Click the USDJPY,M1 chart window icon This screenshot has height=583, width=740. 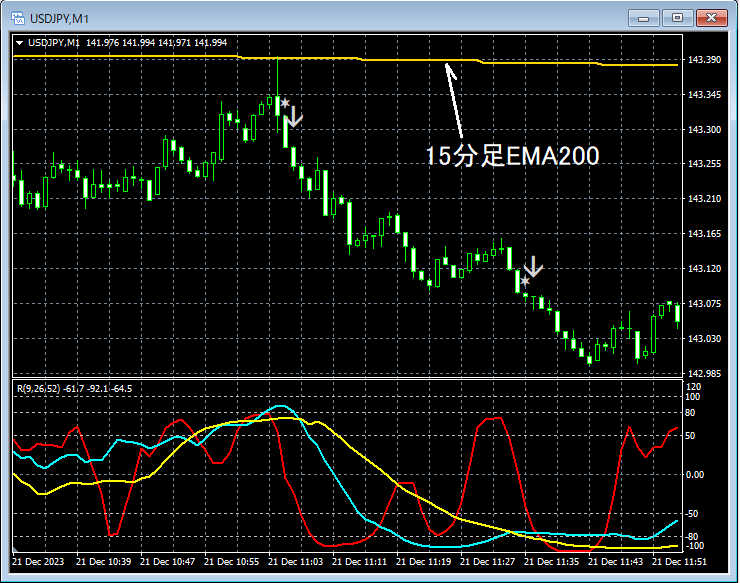18,18
